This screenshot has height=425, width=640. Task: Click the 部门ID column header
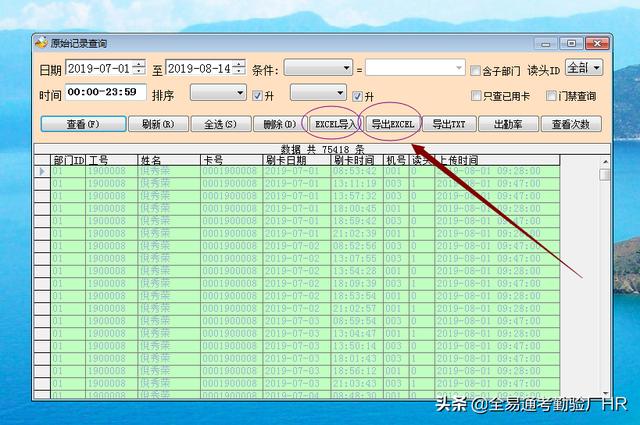pos(68,160)
